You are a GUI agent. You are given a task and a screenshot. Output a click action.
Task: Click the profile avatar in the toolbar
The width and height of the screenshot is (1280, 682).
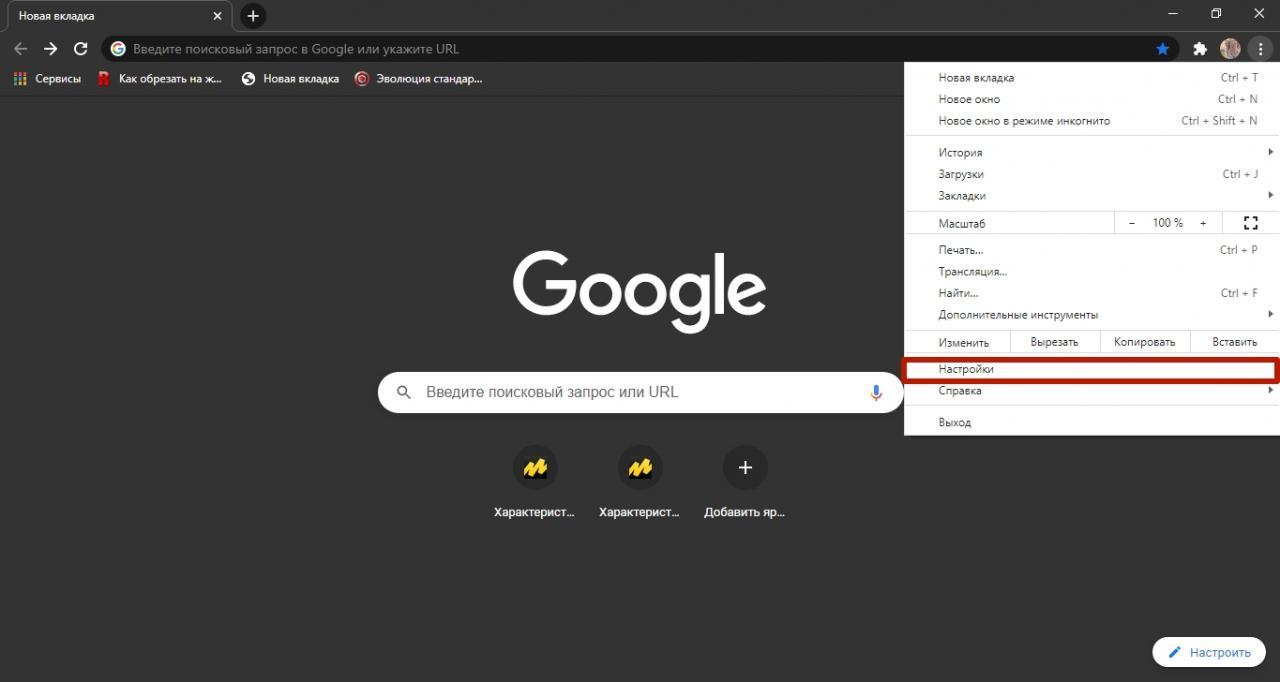pyautogui.click(x=1230, y=48)
